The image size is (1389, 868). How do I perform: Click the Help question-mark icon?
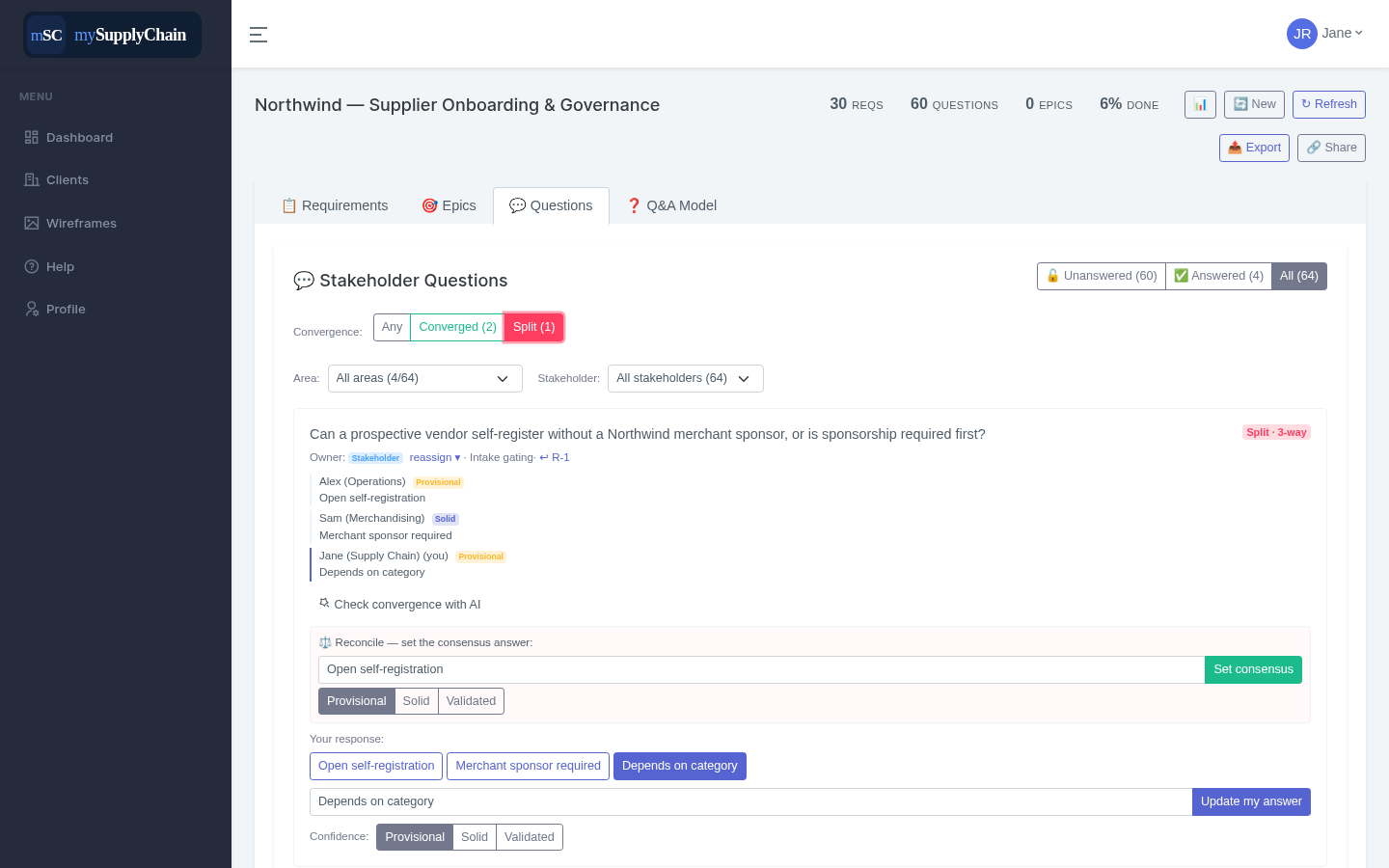(x=32, y=266)
